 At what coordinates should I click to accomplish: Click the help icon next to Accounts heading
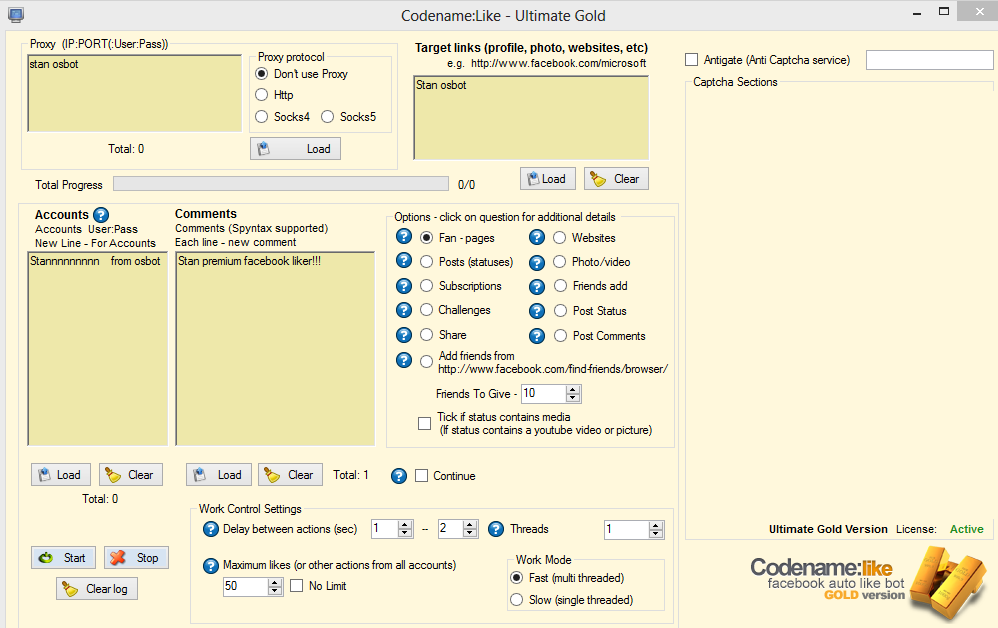(101, 215)
